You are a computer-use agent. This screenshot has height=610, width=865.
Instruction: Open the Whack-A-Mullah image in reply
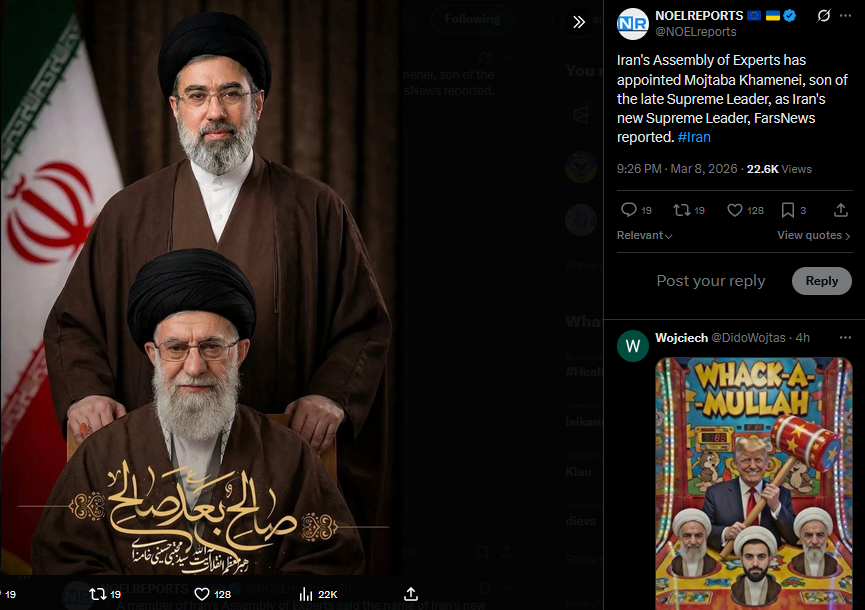[754, 484]
